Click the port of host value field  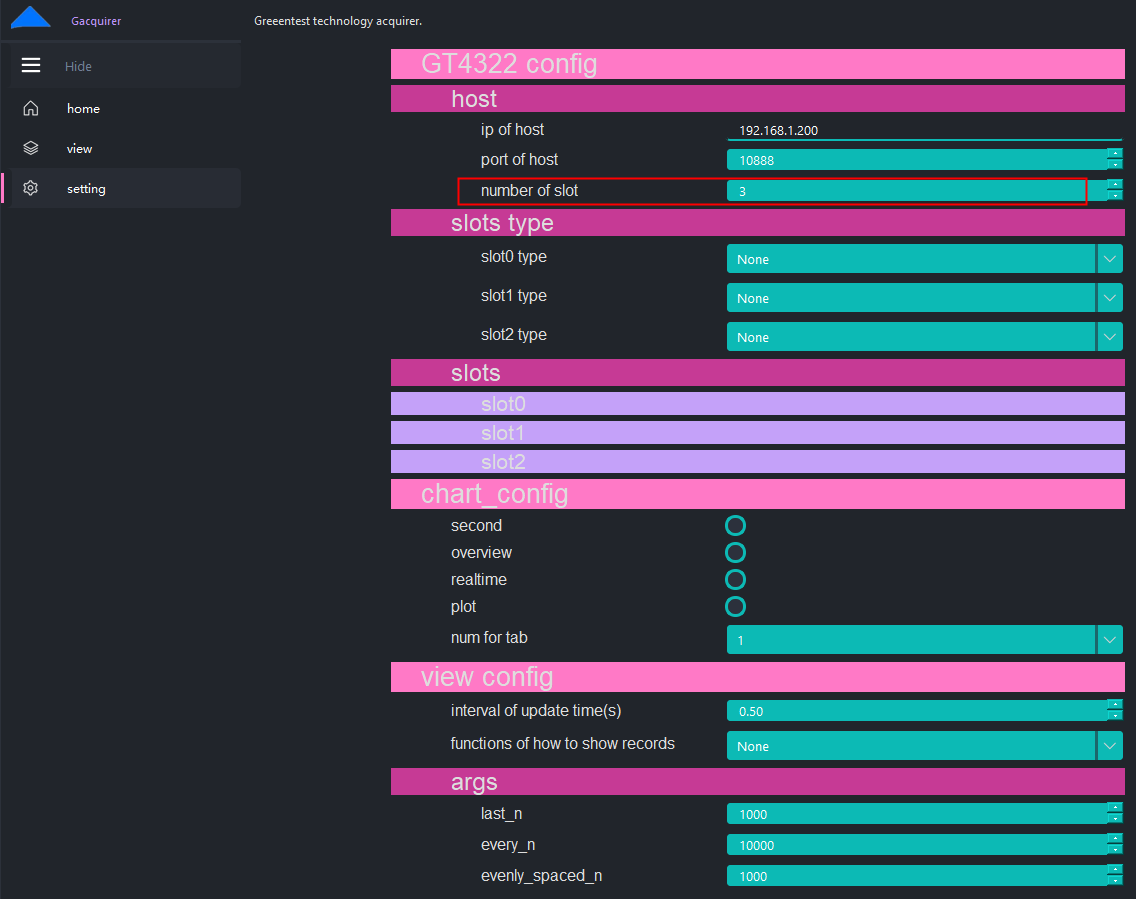point(916,160)
